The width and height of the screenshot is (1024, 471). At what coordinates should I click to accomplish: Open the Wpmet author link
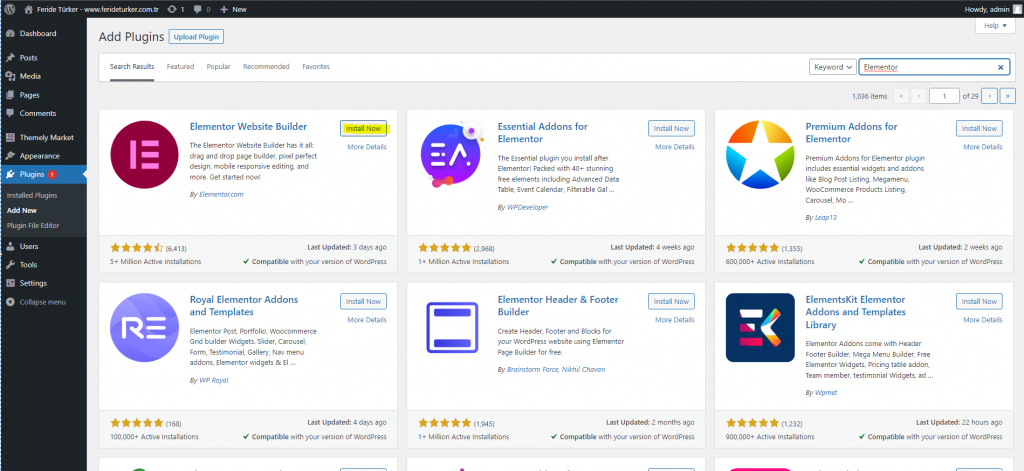(x=826, y=393)
